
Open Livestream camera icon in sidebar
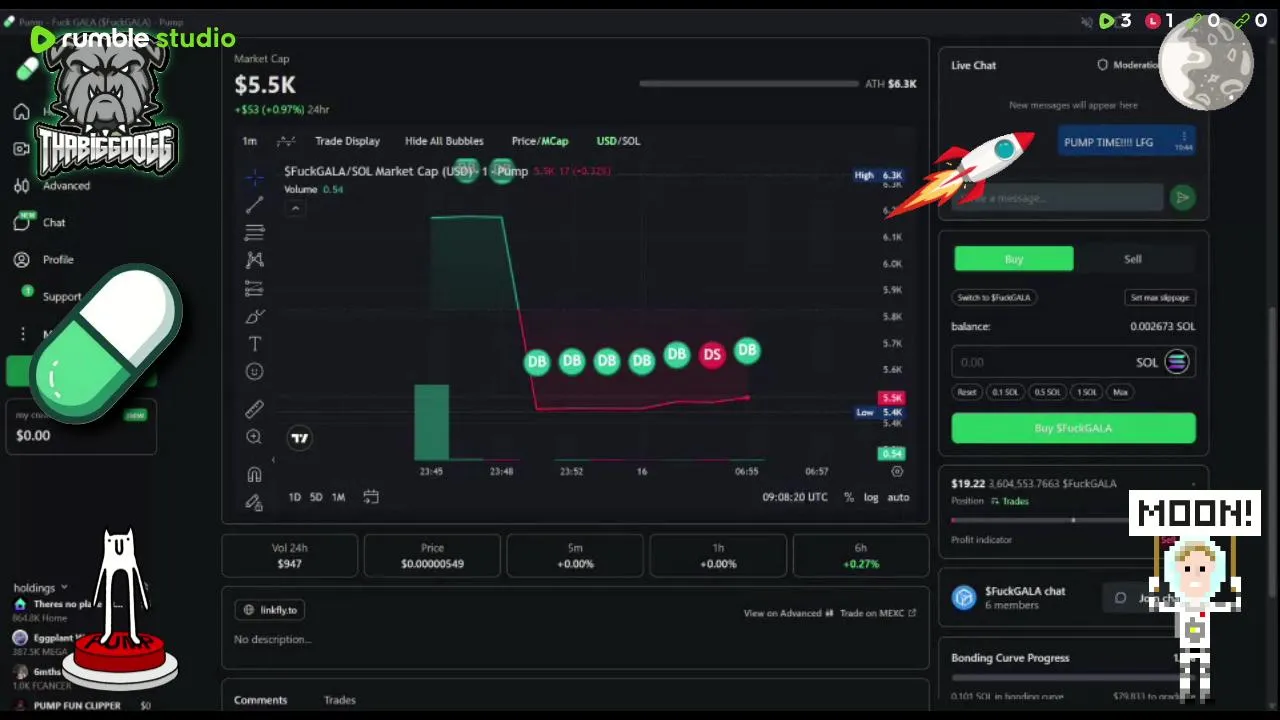[21, 149]
